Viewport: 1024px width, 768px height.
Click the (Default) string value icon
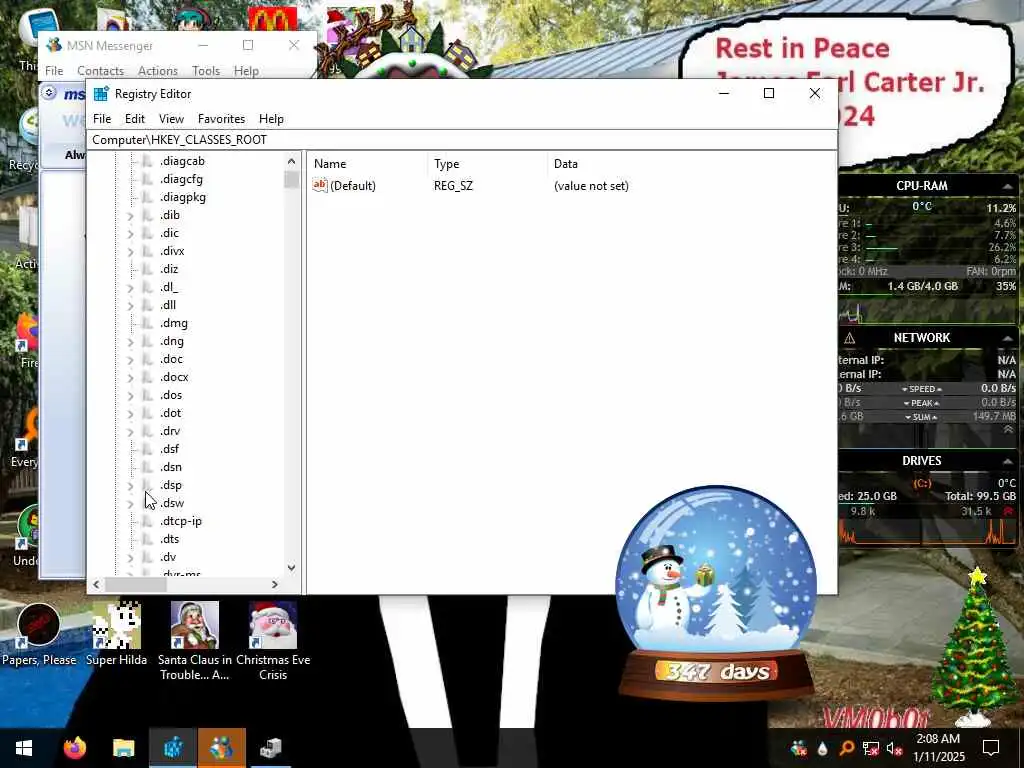pyautogui.click(x=320, y=185)
